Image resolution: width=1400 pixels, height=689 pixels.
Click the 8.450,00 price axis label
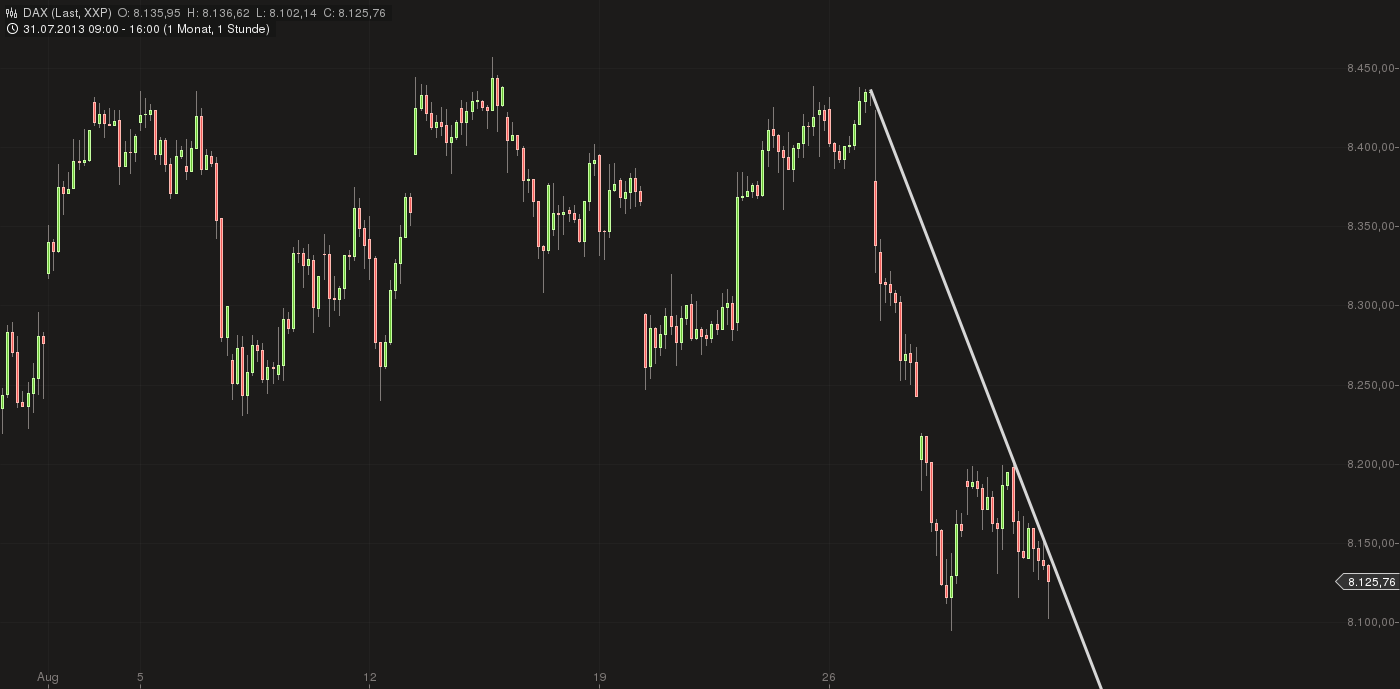1371,68
